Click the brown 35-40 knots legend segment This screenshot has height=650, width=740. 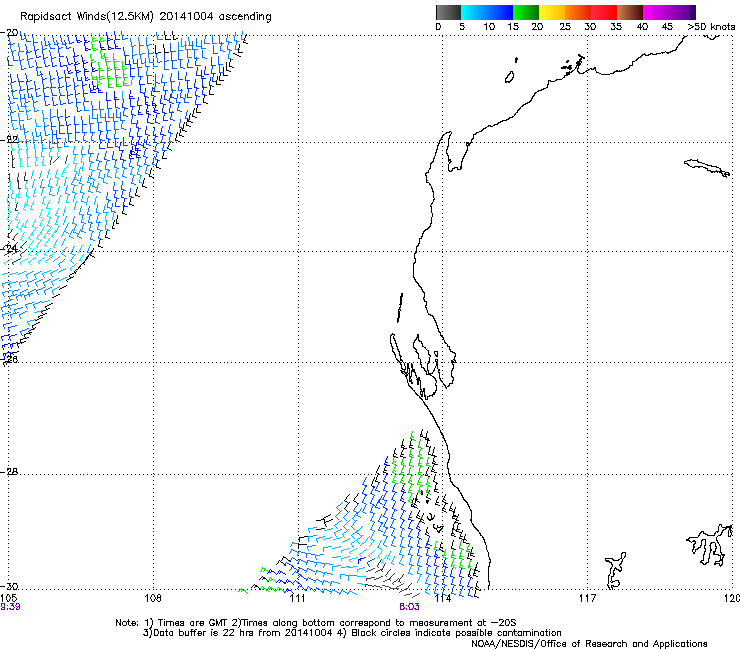click(x=630, y=12)
